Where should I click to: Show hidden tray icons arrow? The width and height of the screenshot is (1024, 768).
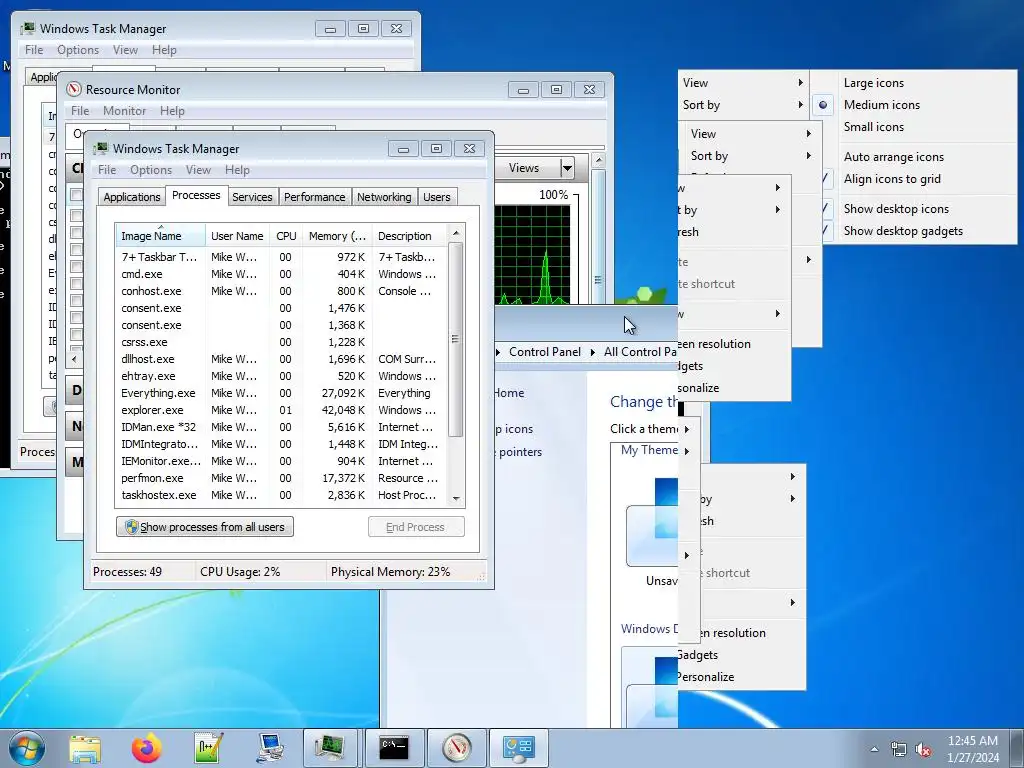(x=874, y=749)
